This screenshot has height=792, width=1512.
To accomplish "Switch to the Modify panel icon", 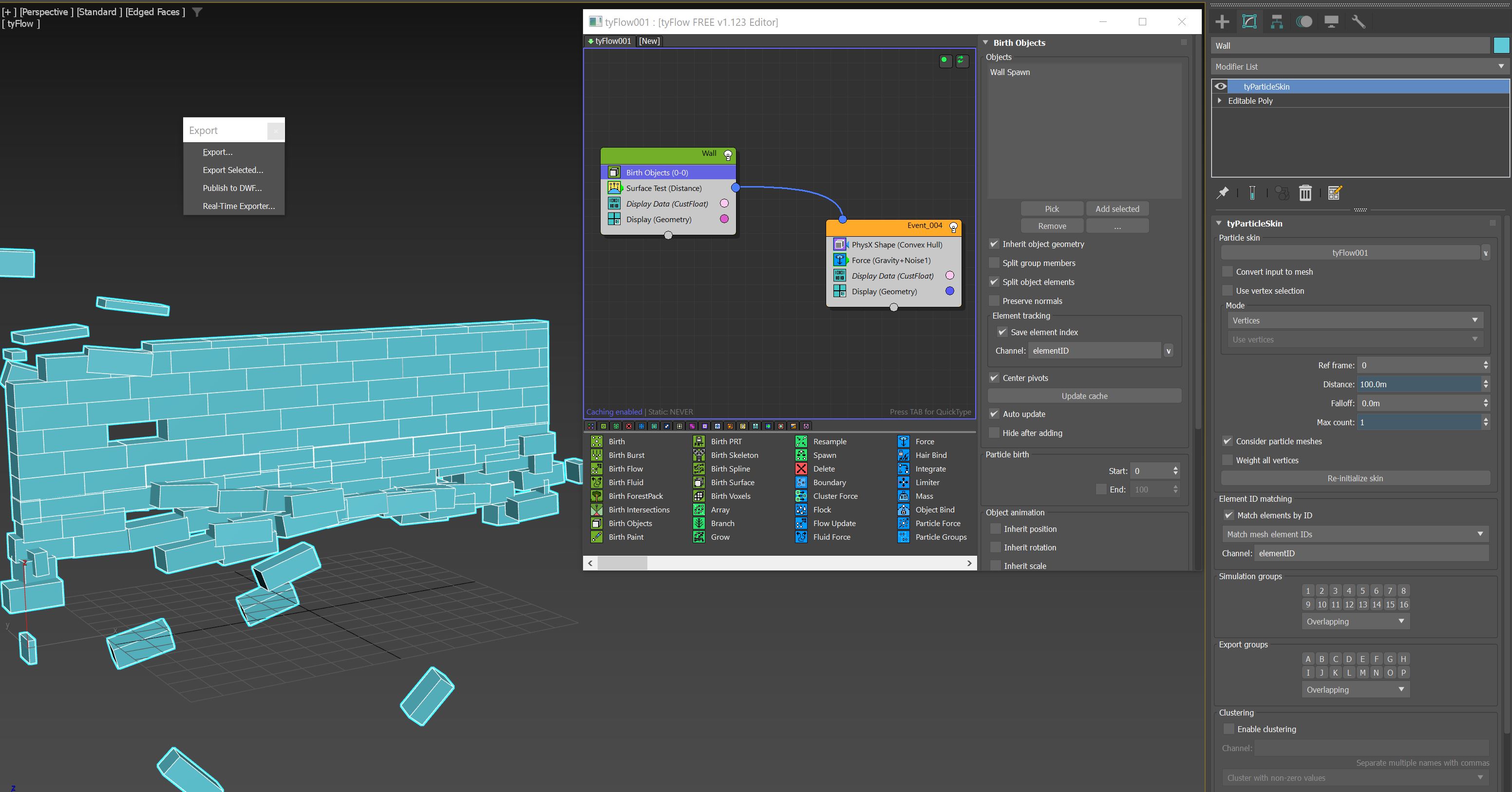I will point(1249,22).
